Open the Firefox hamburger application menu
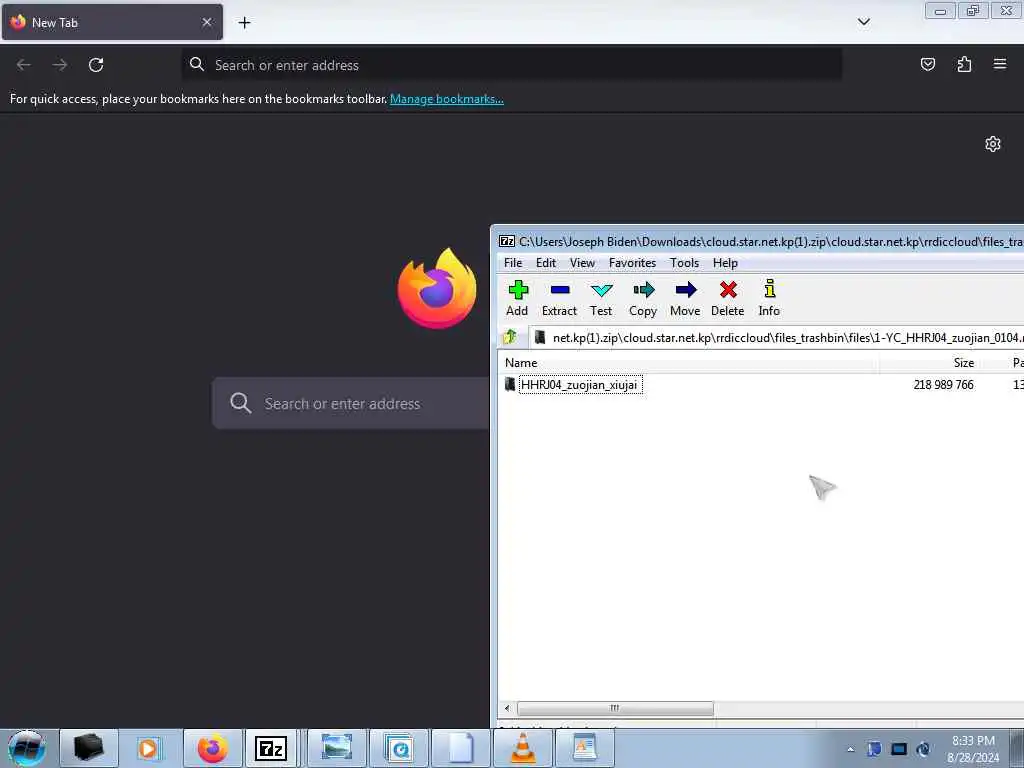Image resolution: width=1024 pixels, height=768 pixels. (x=1000, y=64)
